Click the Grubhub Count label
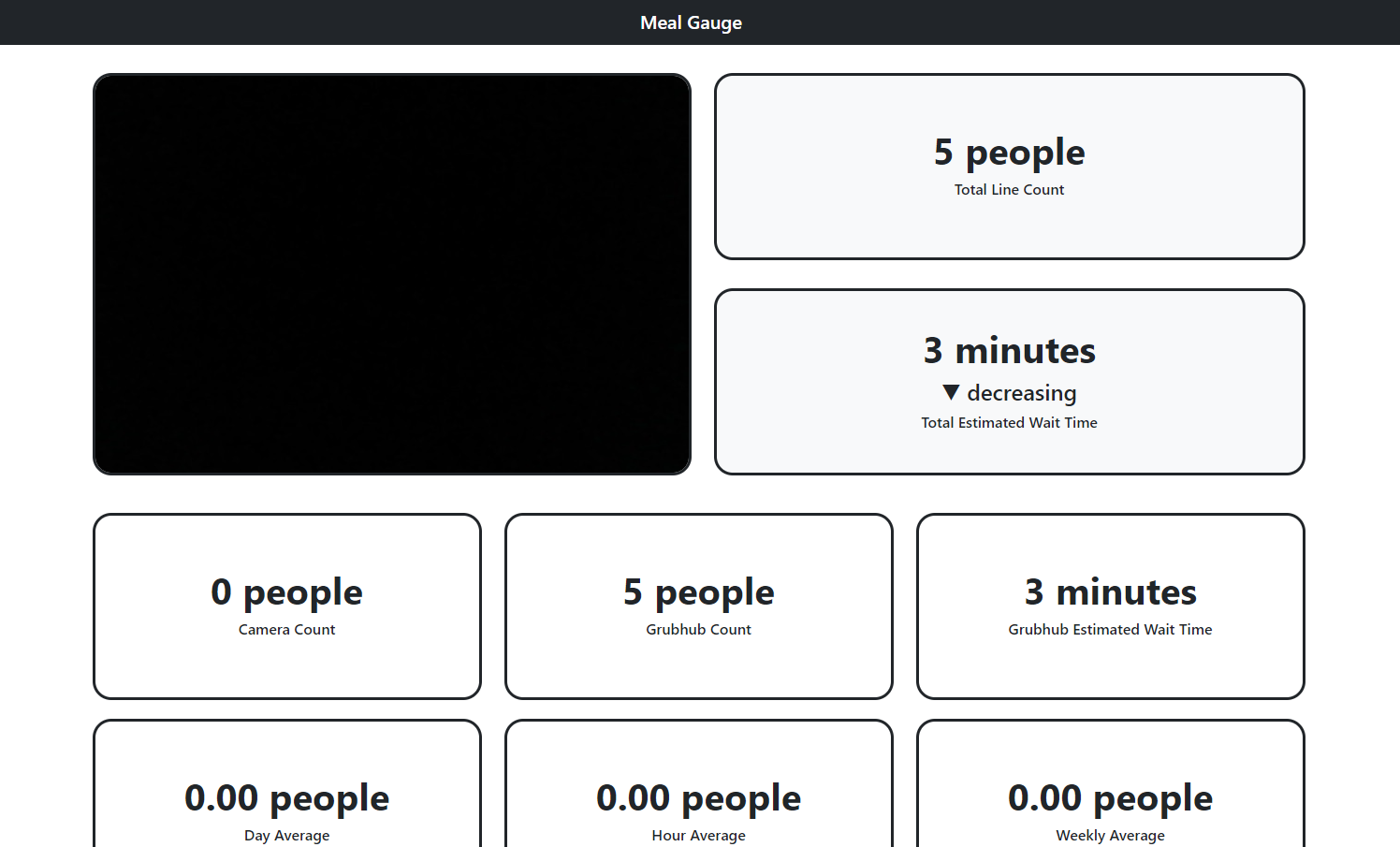The height and width of the screenshot is (847, 1400). pyautogui.click(x=698, y=629)
